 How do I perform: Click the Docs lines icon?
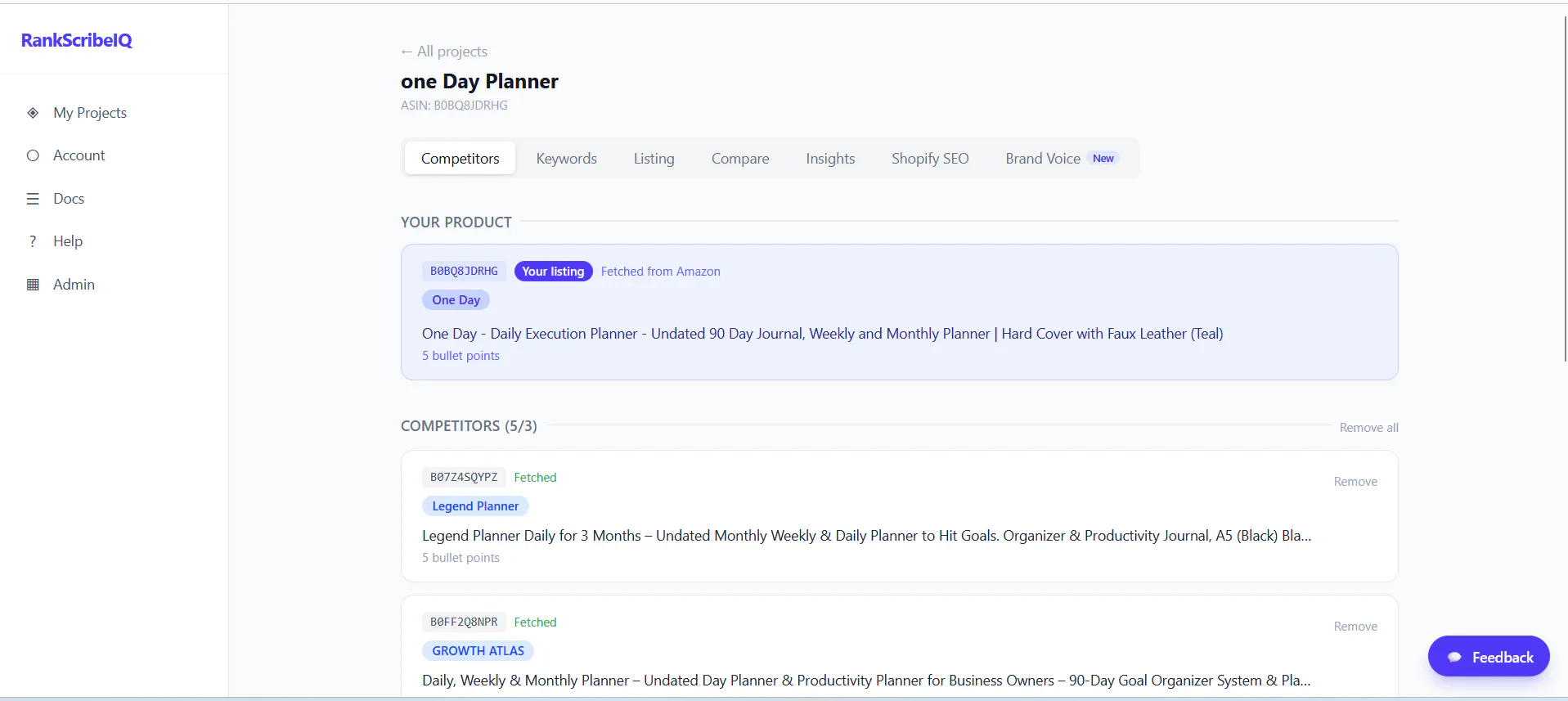(33, 199)
